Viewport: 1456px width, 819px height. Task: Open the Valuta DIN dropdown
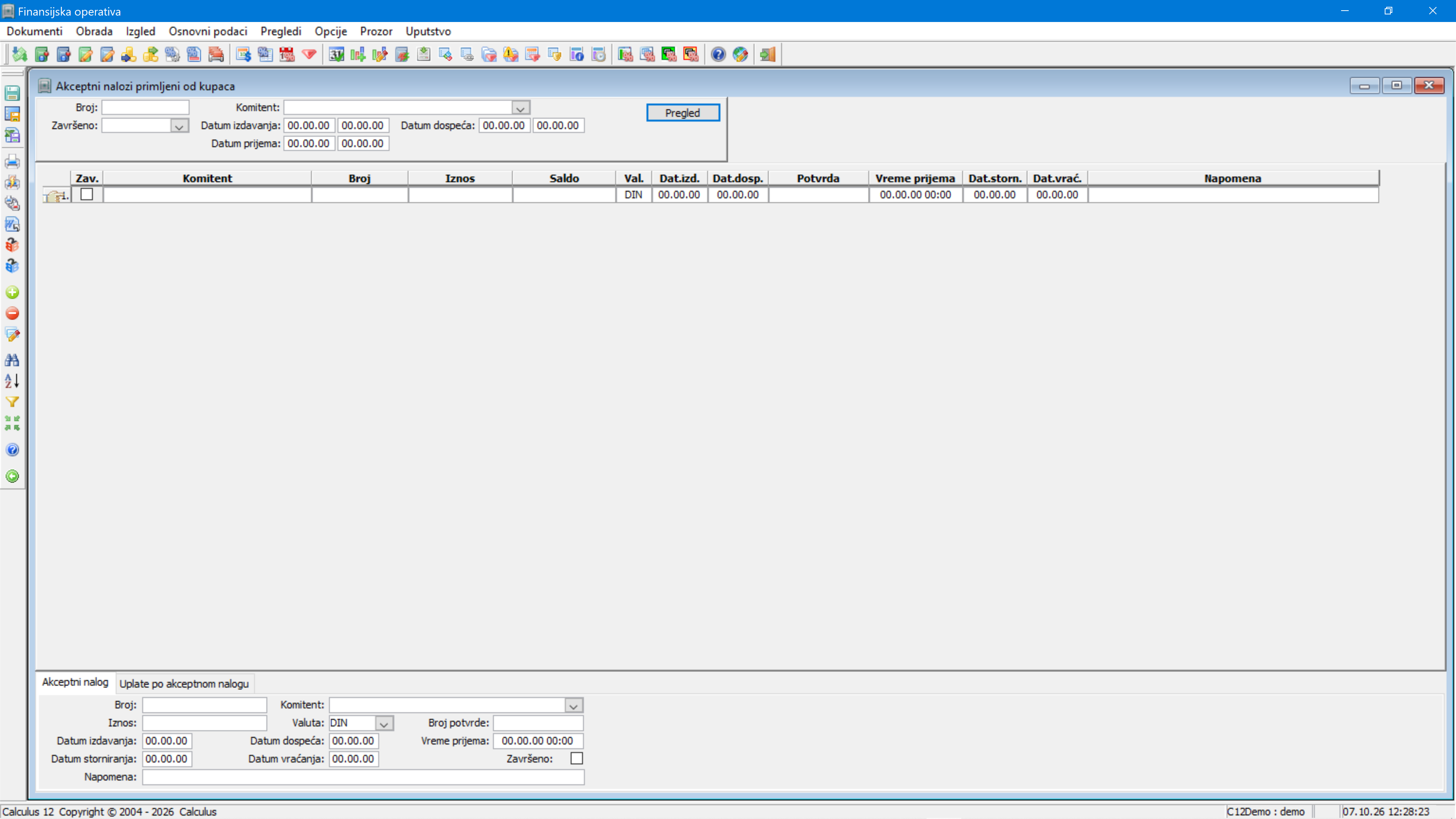384,723
